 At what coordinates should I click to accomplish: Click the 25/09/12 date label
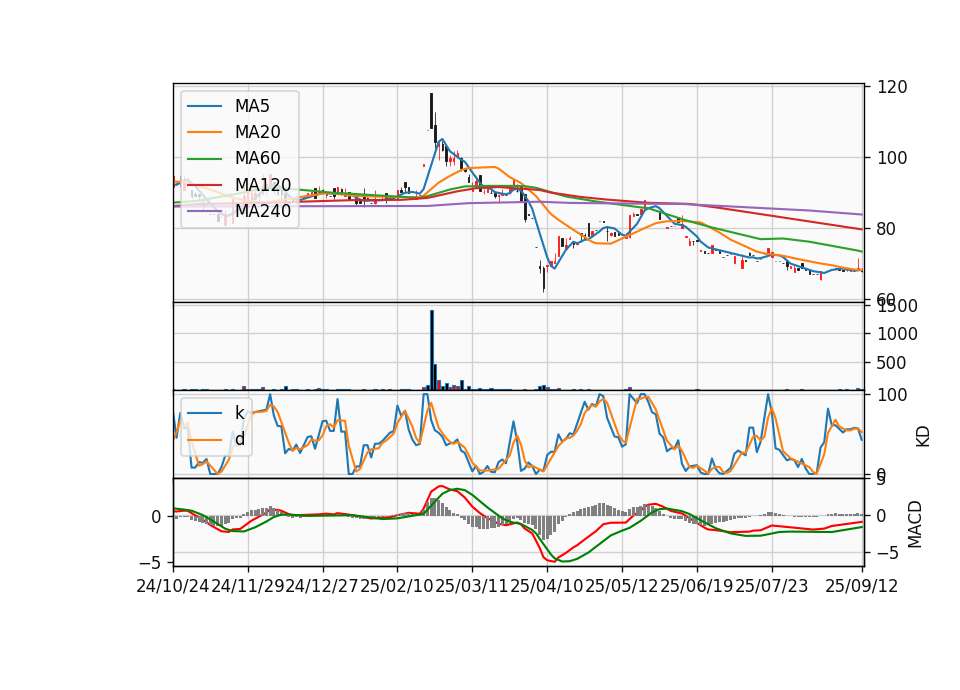pyautogui.click(x=861, y=586)
